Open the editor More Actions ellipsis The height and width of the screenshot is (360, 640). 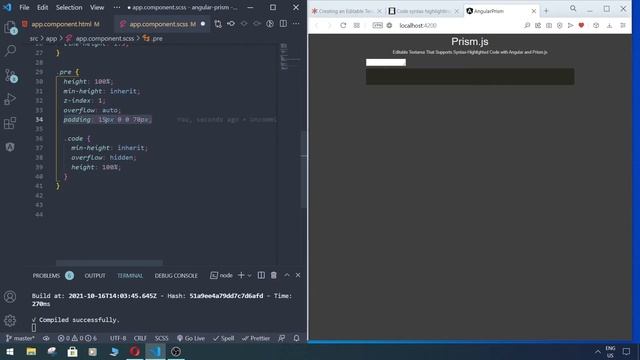coord(296,24)
